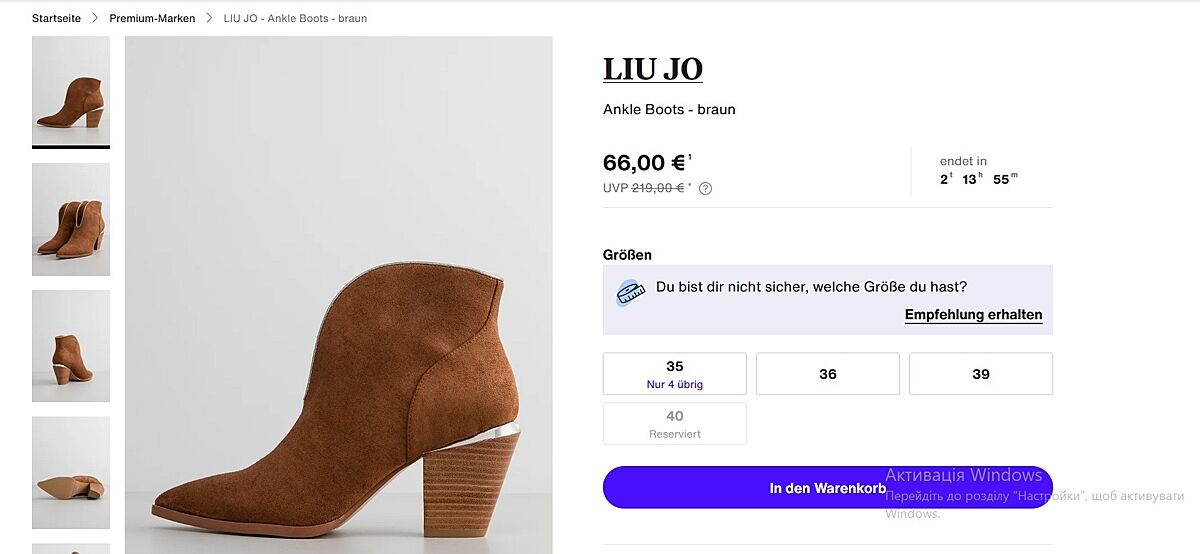Click the Empfehlung erhalten link
This screenshot has height=554, width=1200.
click(973, 314)
